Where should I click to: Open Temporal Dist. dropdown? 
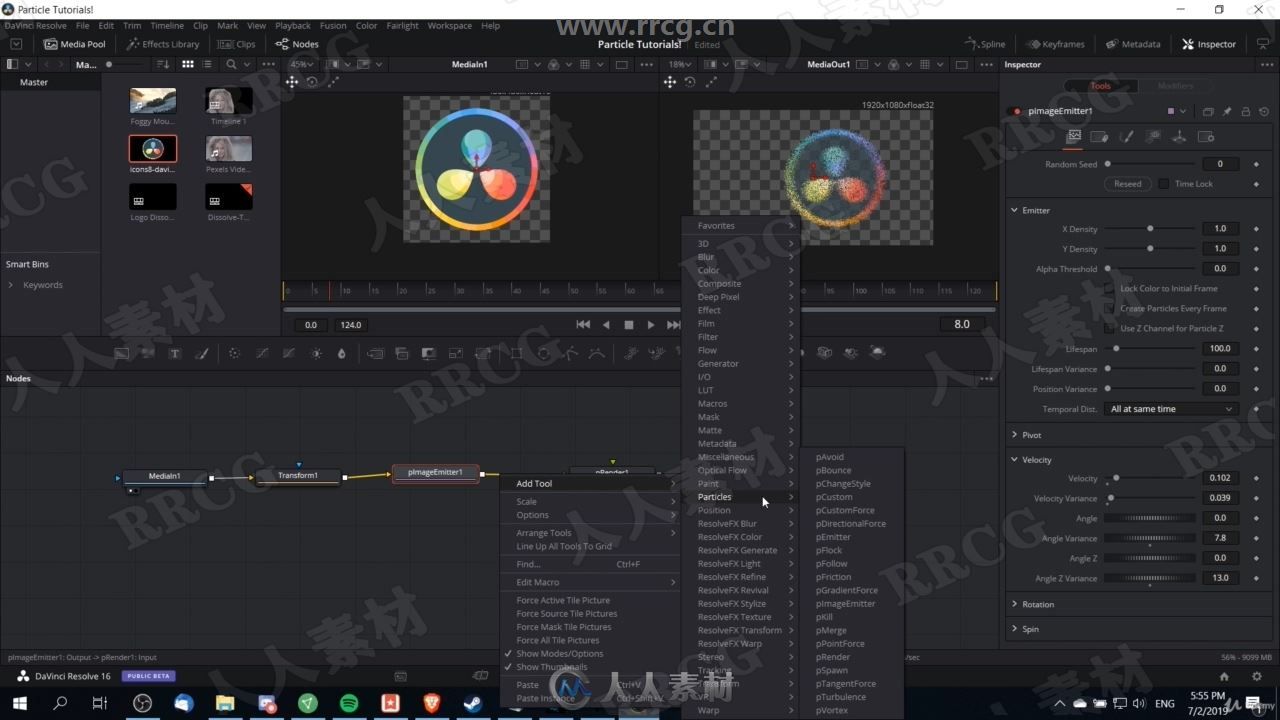tap(1171, 409)
